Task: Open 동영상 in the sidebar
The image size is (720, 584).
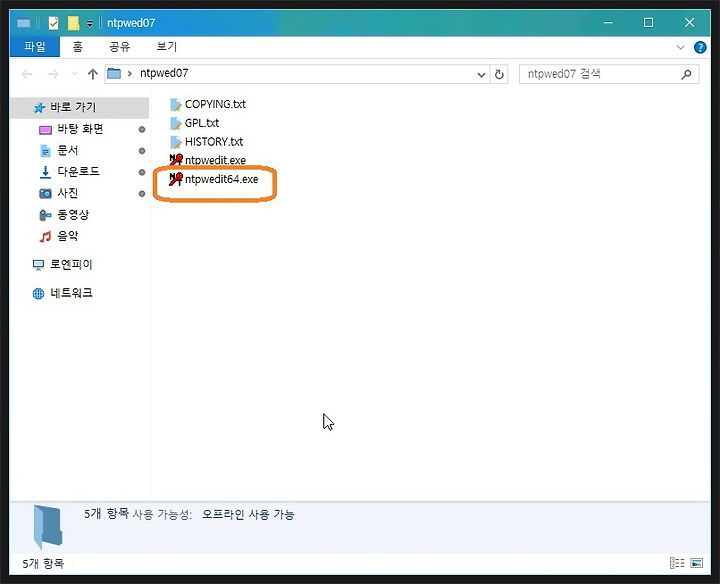Action: (73, 214)
